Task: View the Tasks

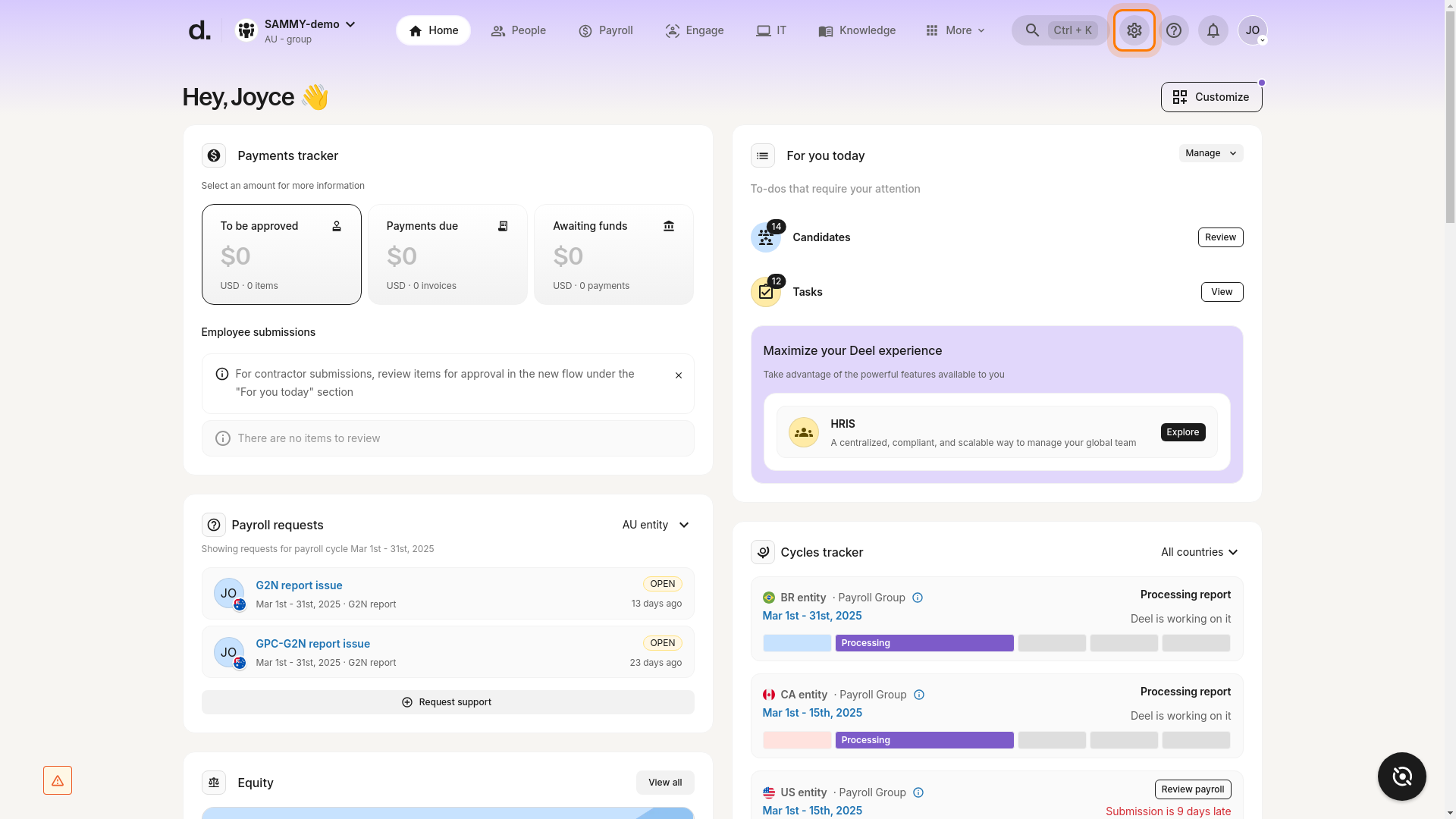Action: point(1222,292)
